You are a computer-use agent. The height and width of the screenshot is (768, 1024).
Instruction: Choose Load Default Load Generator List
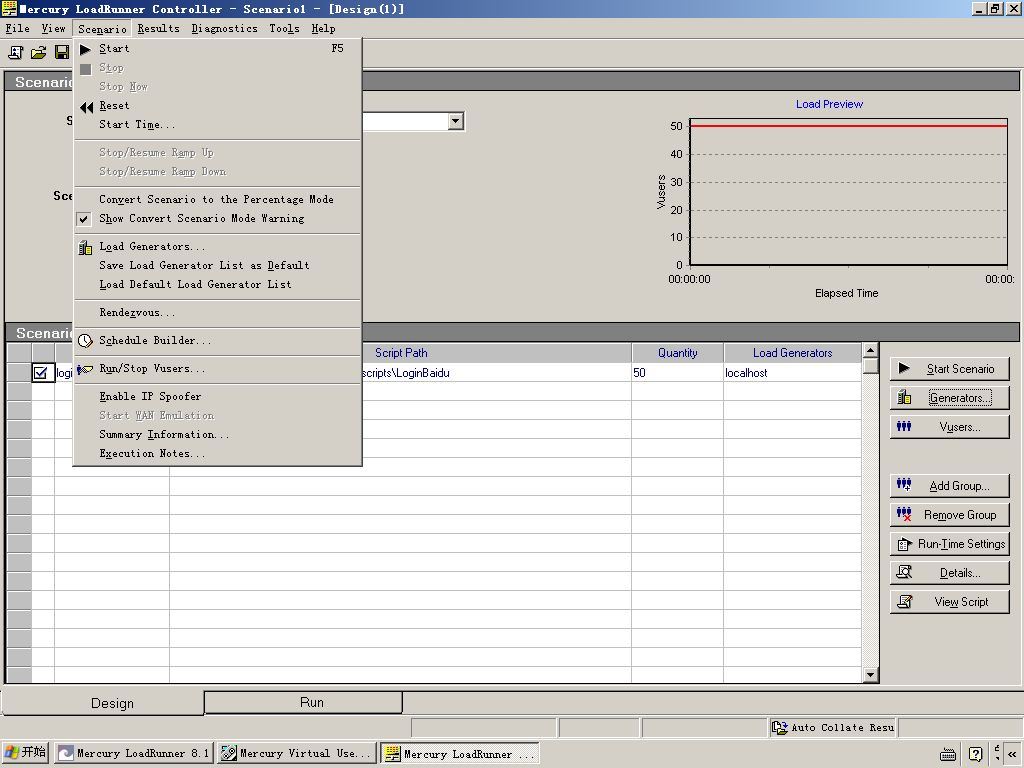click(217, 285)
